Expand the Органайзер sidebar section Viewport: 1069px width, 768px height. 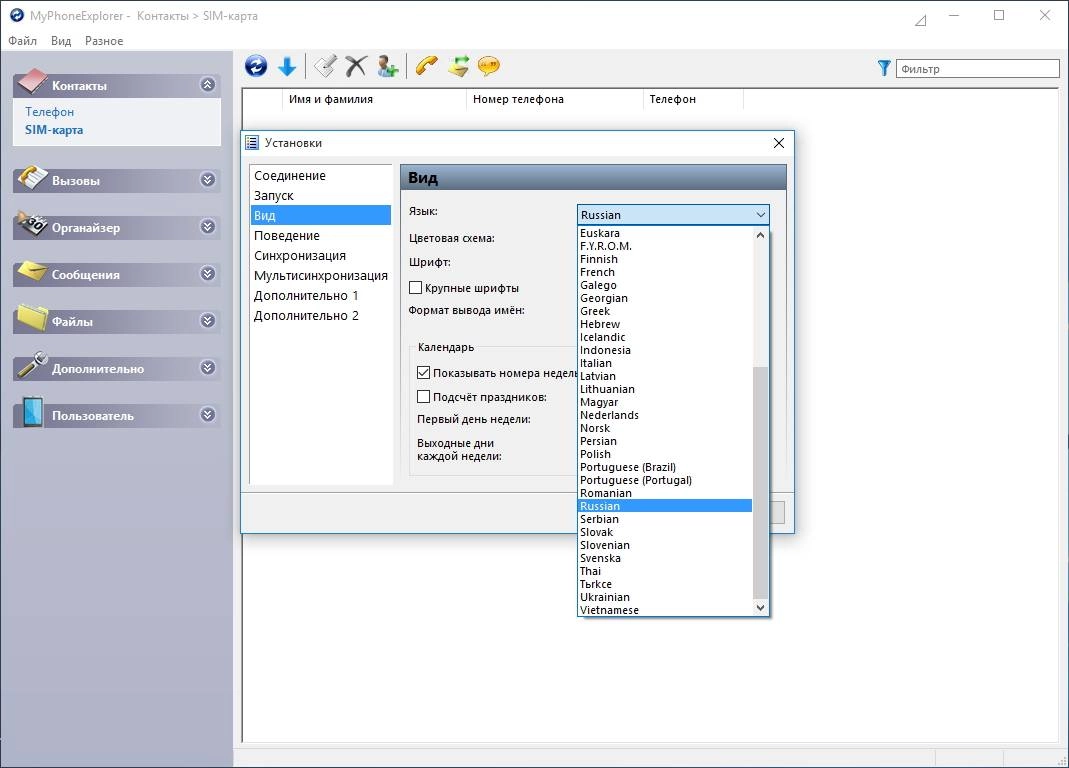[x=208, y=226]
